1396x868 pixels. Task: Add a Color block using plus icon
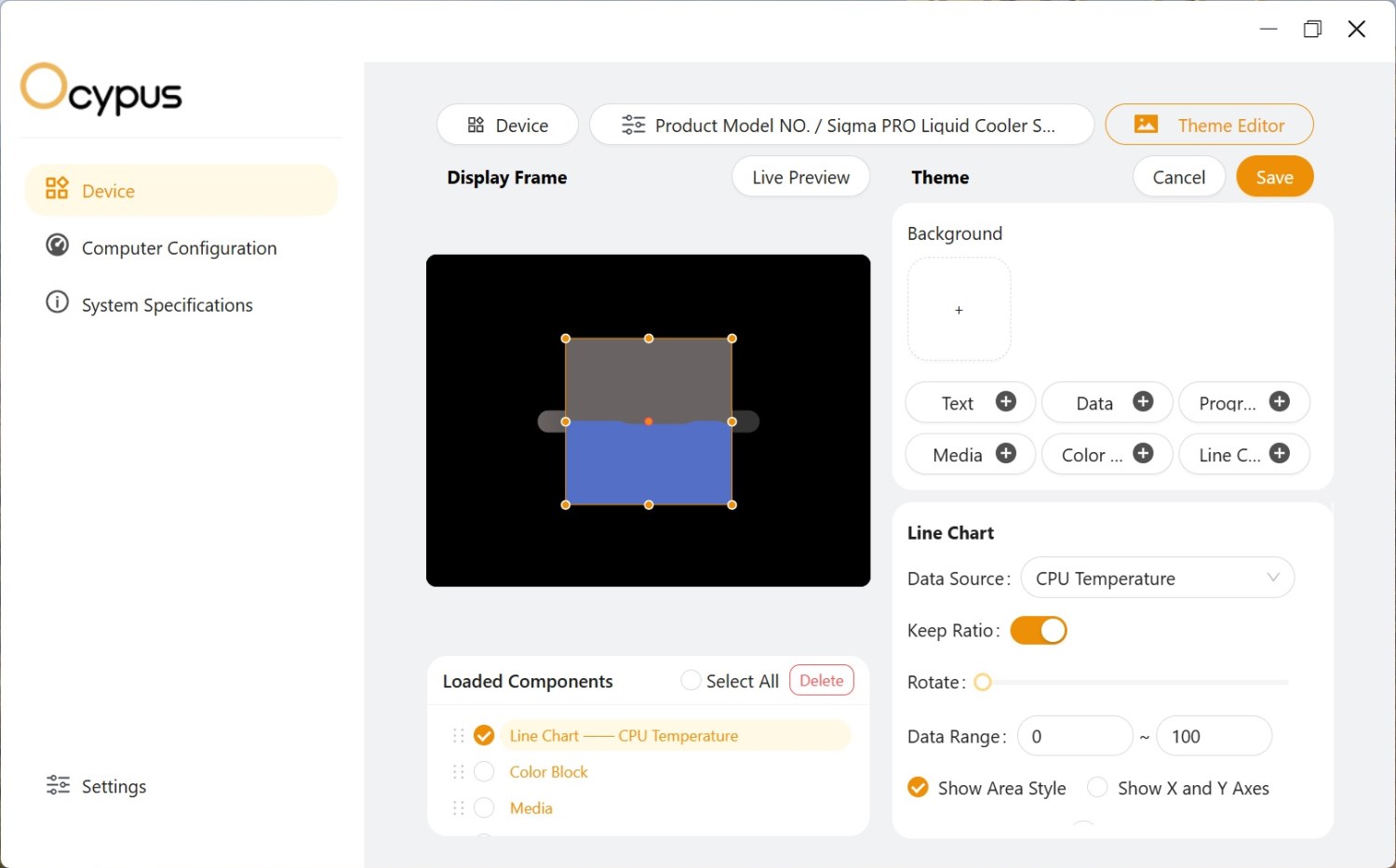[1143, 453]
